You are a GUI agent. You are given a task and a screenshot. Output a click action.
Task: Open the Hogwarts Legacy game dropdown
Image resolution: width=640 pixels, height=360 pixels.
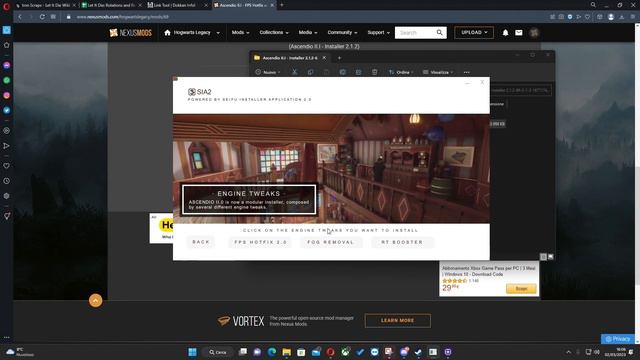tap(192, 33)
